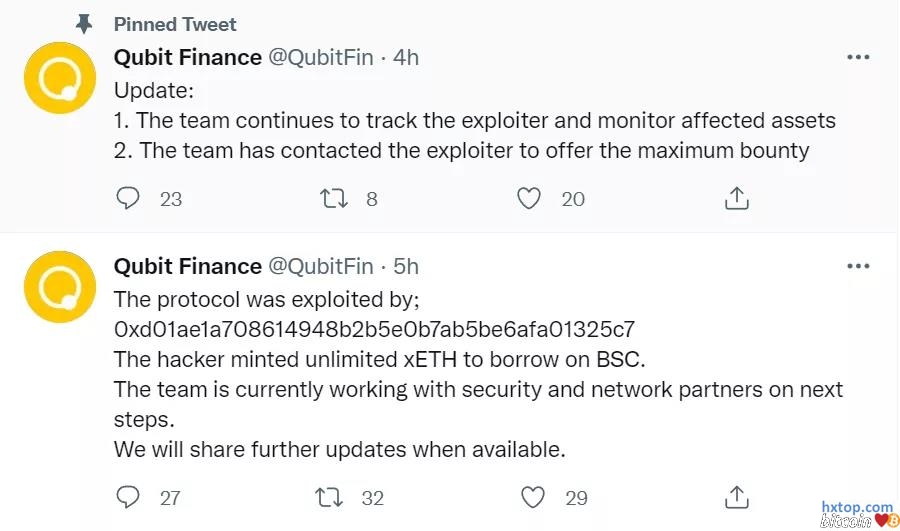
Task: Open more options on the pinned tweet
Action: tap(858, 57)
